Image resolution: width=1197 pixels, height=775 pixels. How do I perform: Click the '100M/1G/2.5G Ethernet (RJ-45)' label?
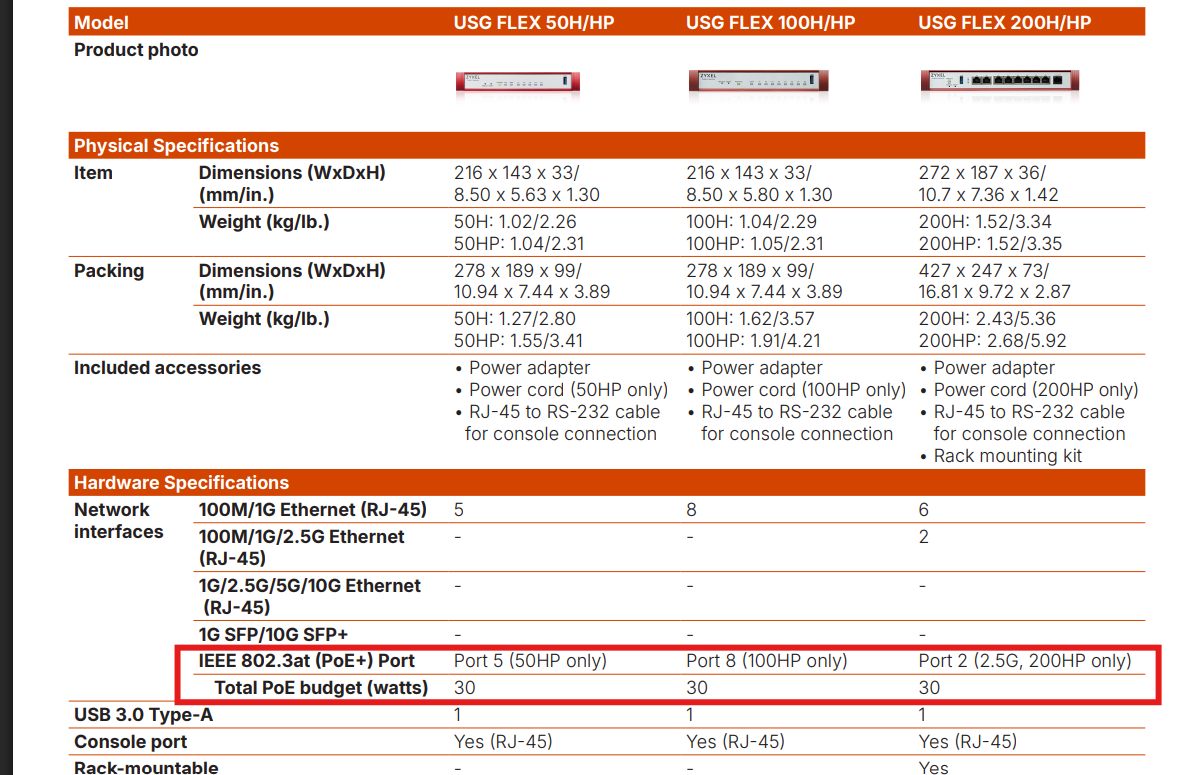[x=302, y=547]
